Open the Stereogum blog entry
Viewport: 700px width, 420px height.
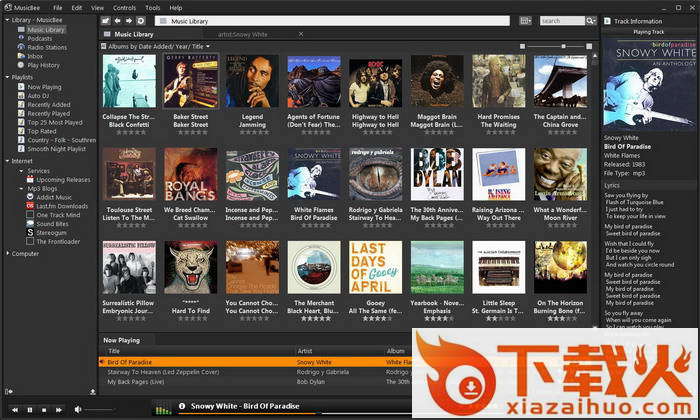pyautogui.click(x=51, y=233)
